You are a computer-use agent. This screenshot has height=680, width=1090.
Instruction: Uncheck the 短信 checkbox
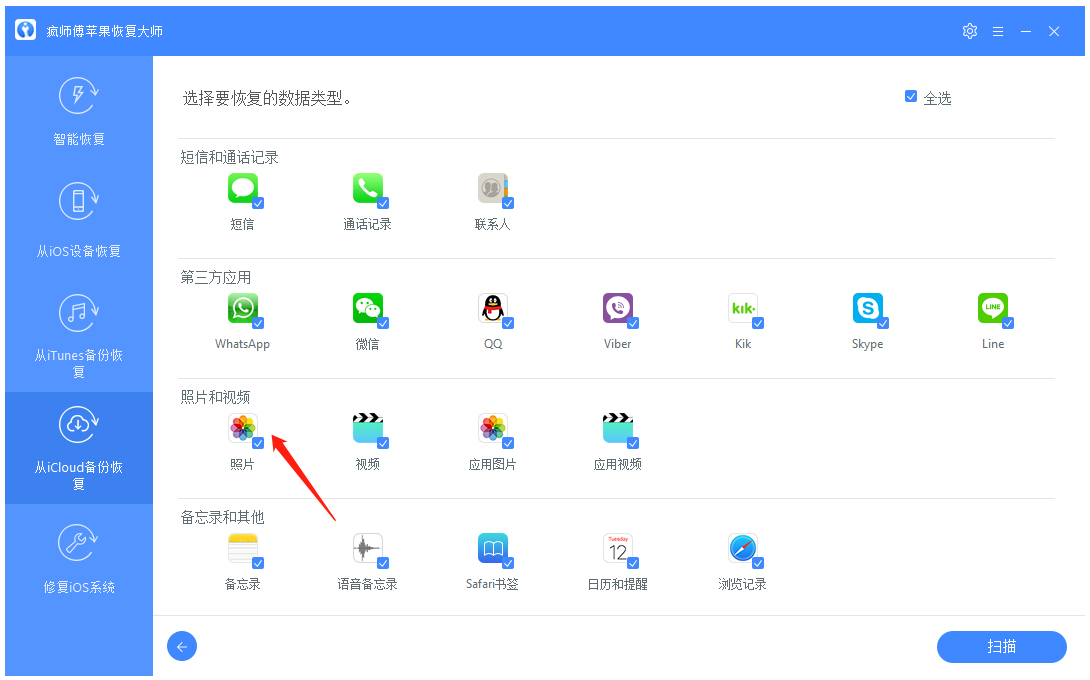[258, 203]
